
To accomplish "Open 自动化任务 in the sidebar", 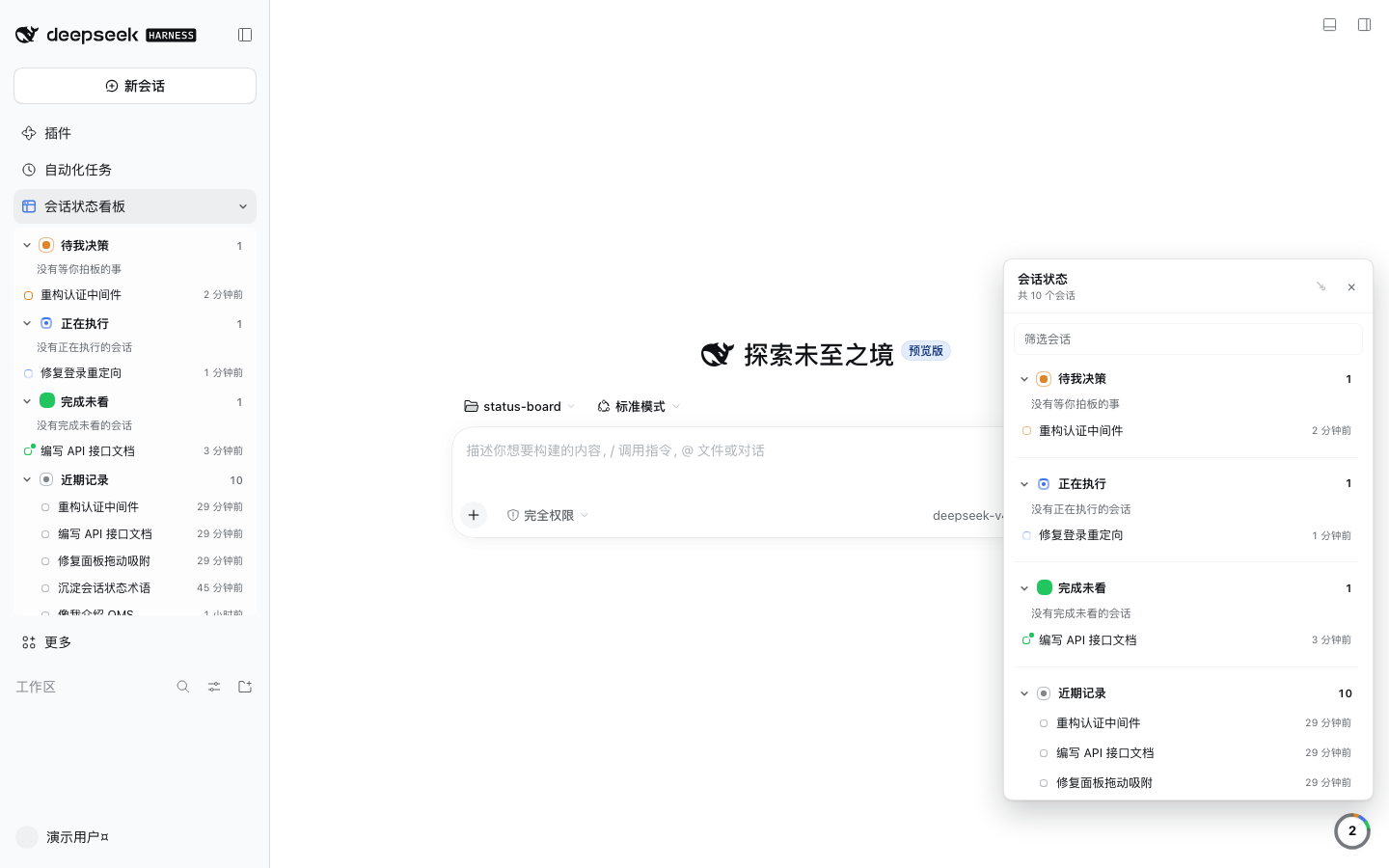I will click(135, 170).
